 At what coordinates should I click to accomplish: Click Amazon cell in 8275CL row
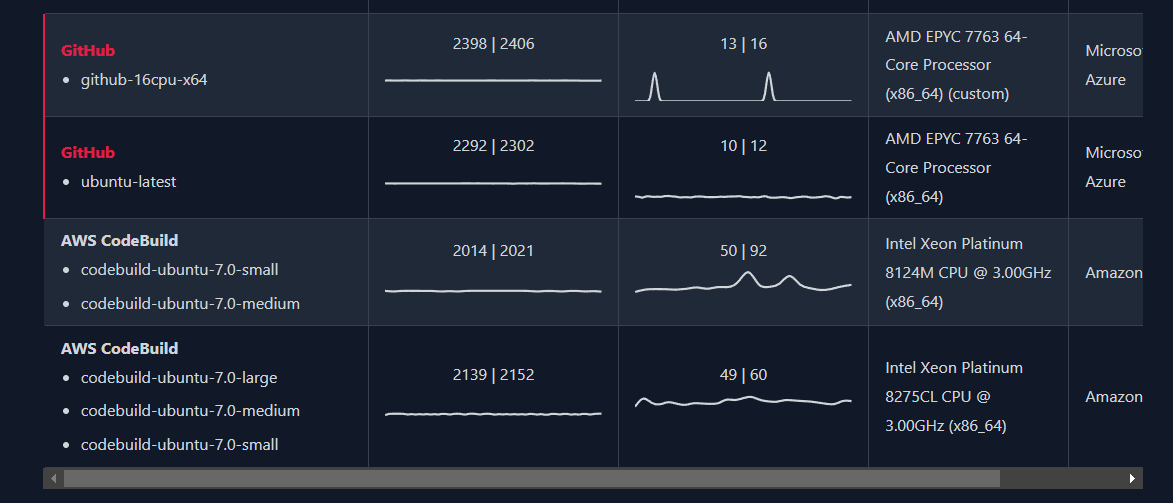pos(1113,397)
